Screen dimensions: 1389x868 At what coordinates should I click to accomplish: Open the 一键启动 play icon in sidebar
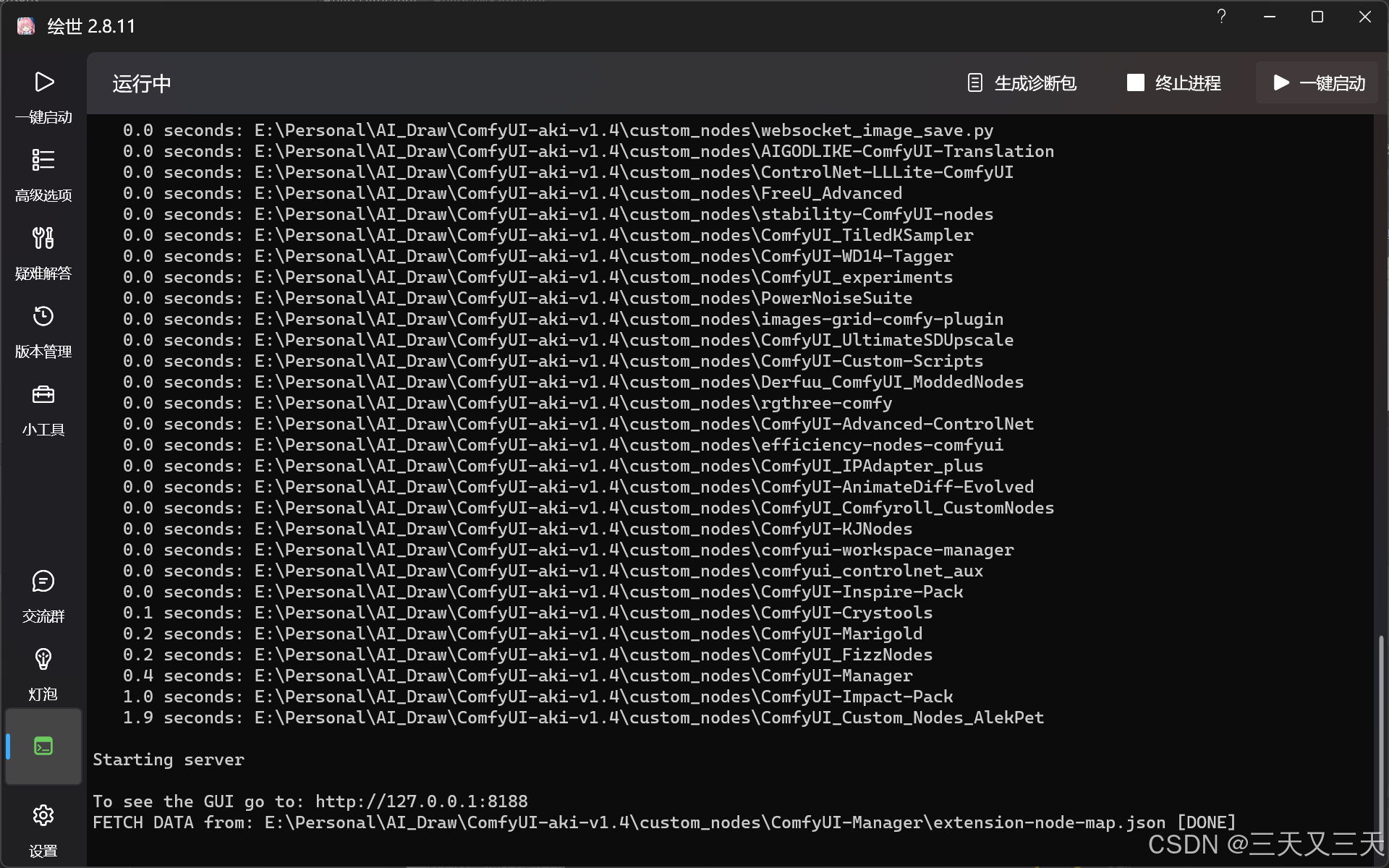[43, 82]
